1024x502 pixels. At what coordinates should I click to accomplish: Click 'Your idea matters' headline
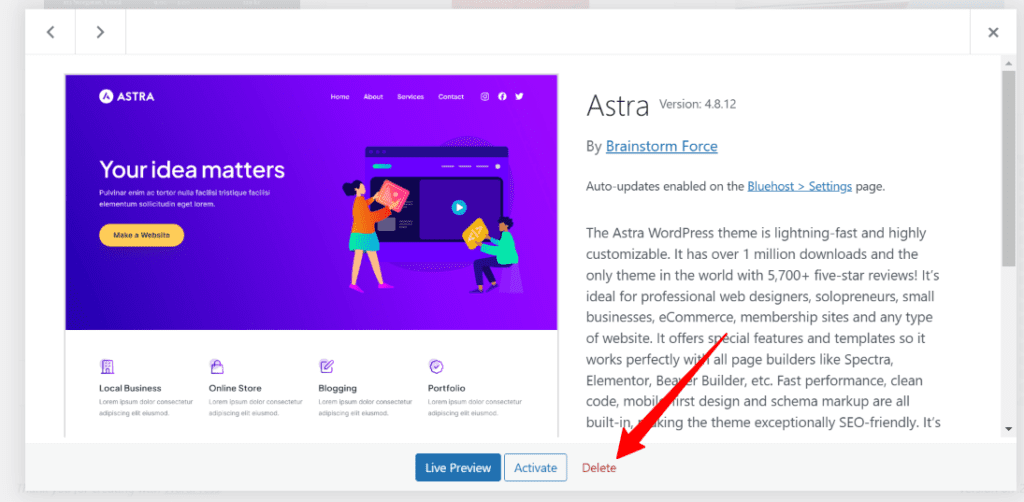192,170
